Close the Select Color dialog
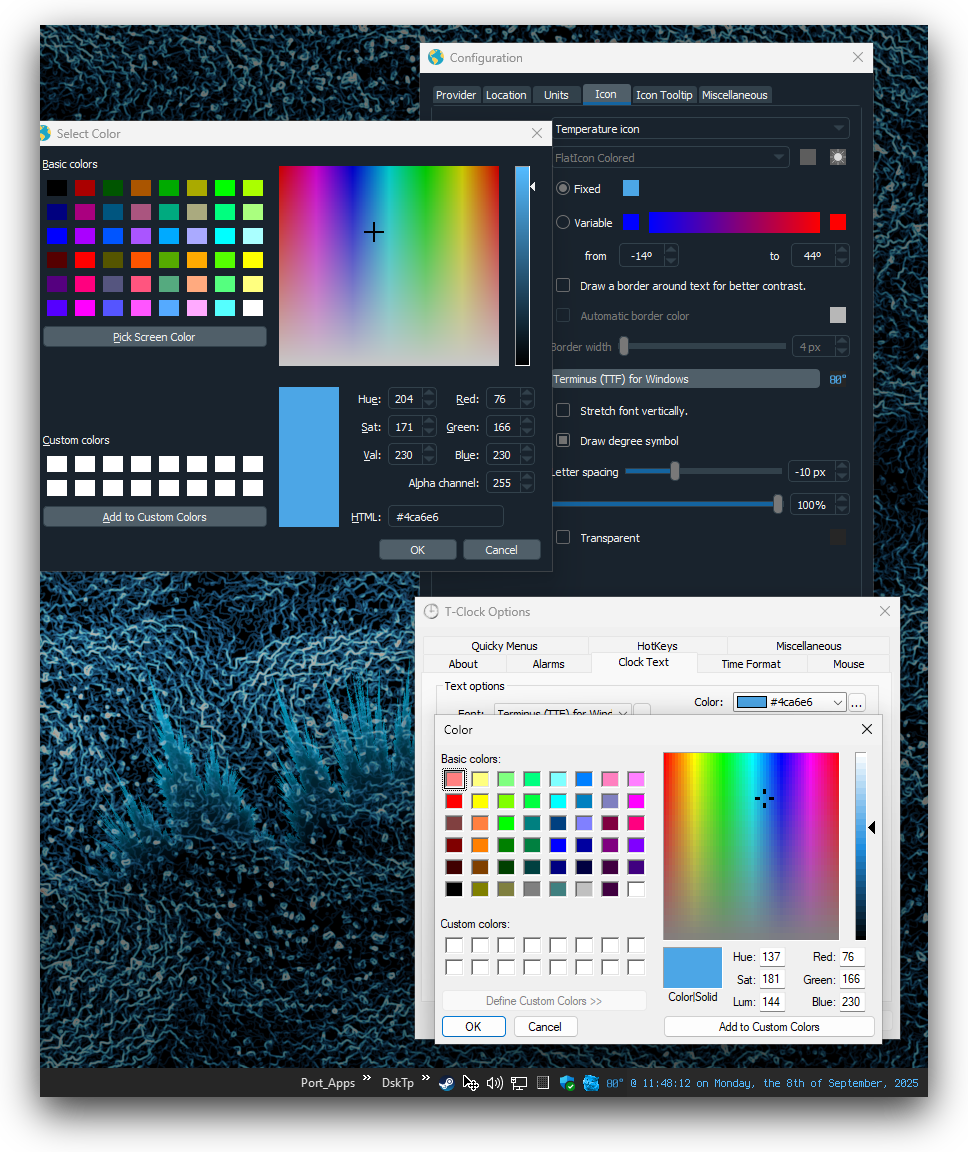The width and height of the screenshot is (968, 1152). pos(537,133)
